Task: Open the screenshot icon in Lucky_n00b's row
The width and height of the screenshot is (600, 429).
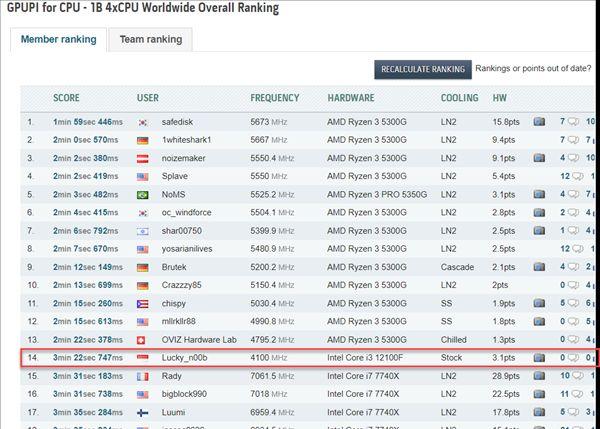Action: [x=539, y=358]
